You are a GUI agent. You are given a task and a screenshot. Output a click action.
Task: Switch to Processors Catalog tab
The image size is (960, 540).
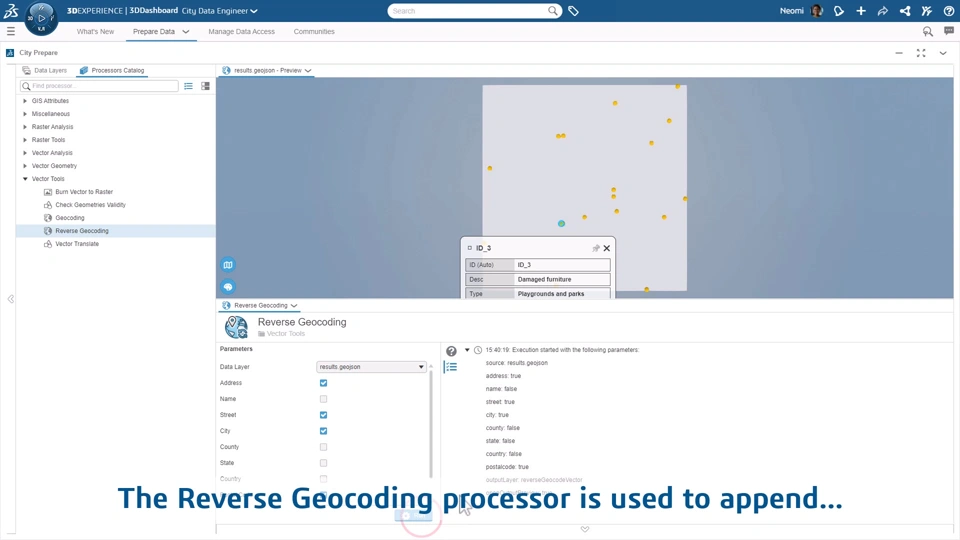click(x=112, y=70)
